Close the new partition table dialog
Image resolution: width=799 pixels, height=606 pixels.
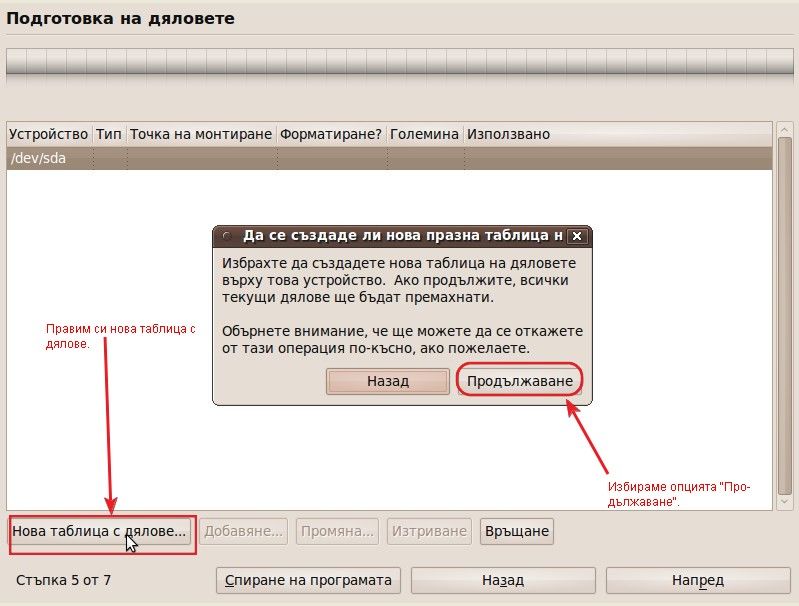pos(577,236)
